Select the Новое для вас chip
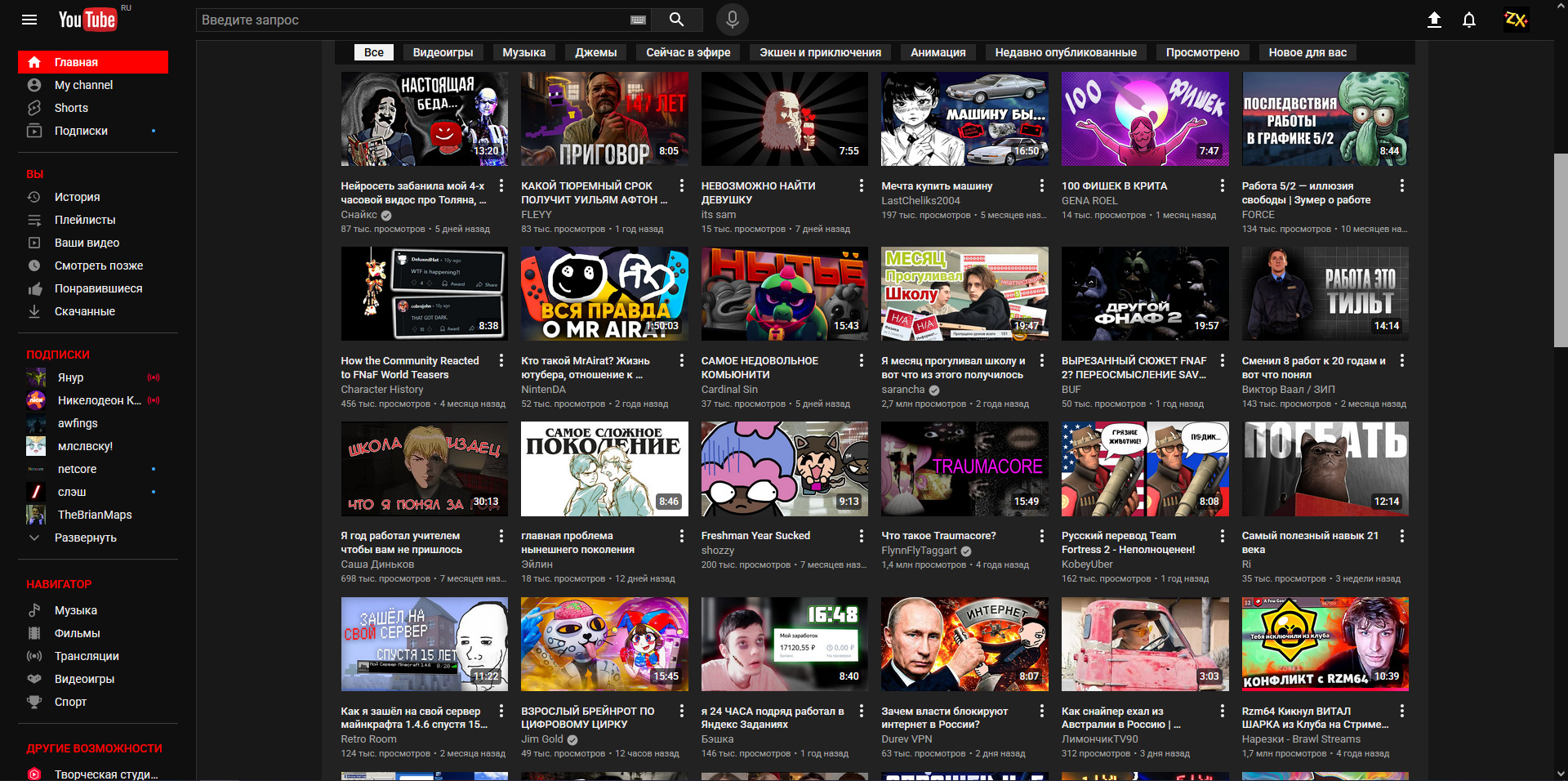 coord(1307,52)
